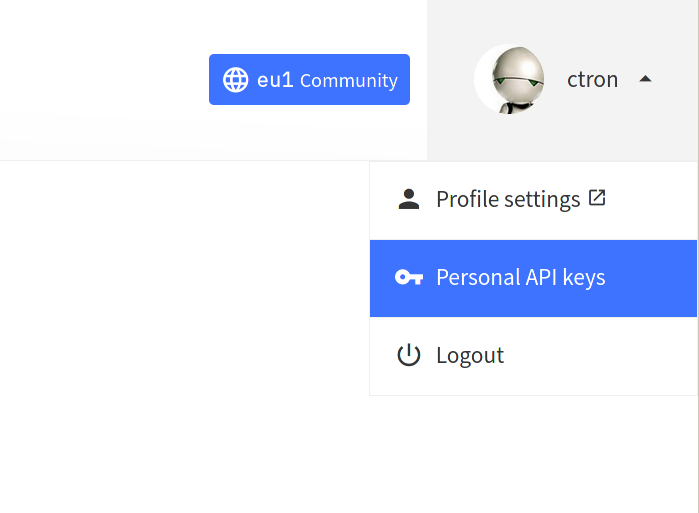Click the Profile settings text label
Image resolution: width=699 pixels, height=513 pixels.
coord(508,199)
